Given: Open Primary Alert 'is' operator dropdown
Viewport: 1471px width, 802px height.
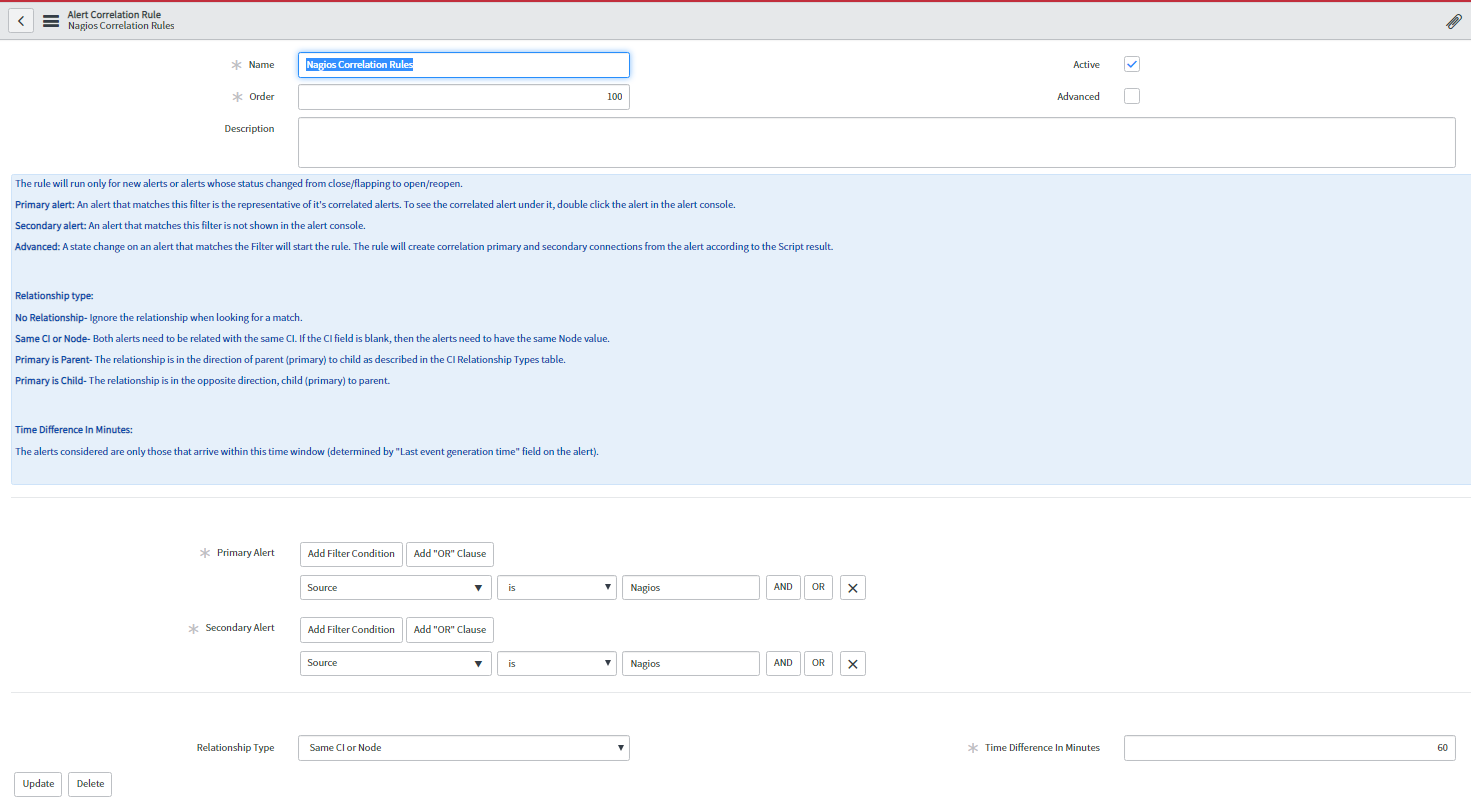Looking at the screenshot, I should (557, 588).
